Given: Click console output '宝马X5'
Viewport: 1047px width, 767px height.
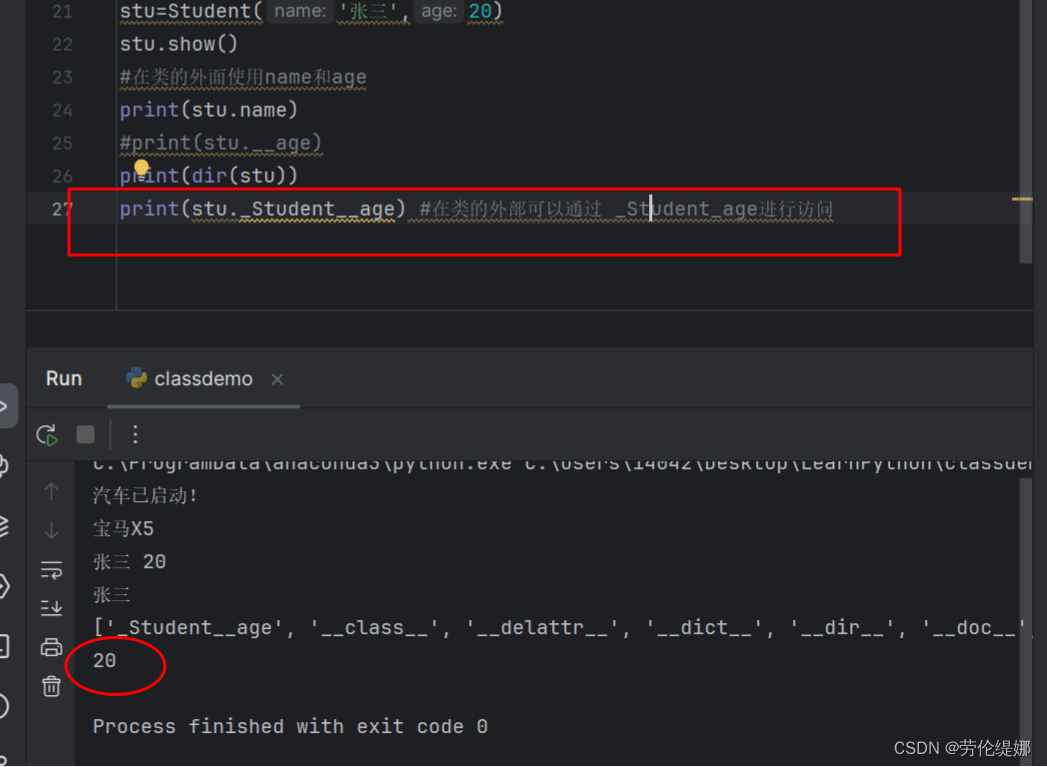Looking at the screenshot, I should tap(124, 529).
